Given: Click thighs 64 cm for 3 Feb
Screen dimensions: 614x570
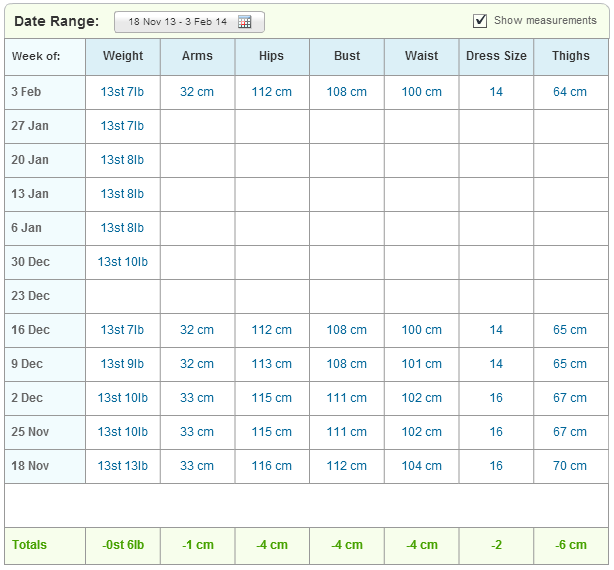Looking at the screenshot, I should click(570, 92).
